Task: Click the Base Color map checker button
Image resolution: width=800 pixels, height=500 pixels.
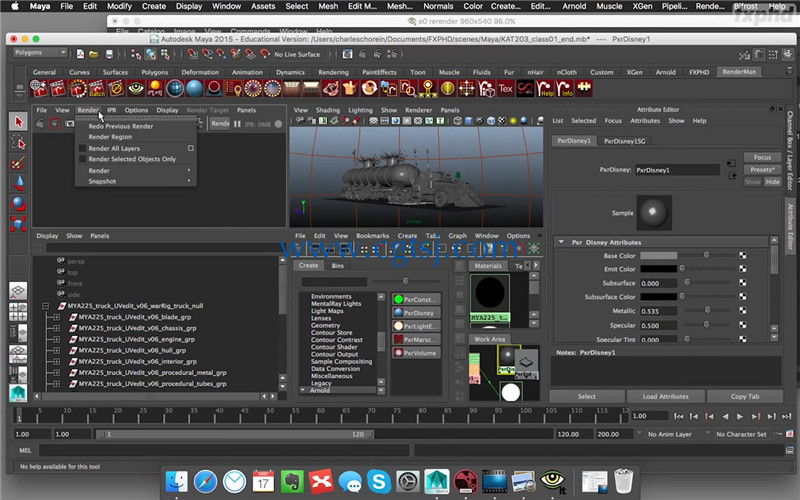Action: point(743,256)
